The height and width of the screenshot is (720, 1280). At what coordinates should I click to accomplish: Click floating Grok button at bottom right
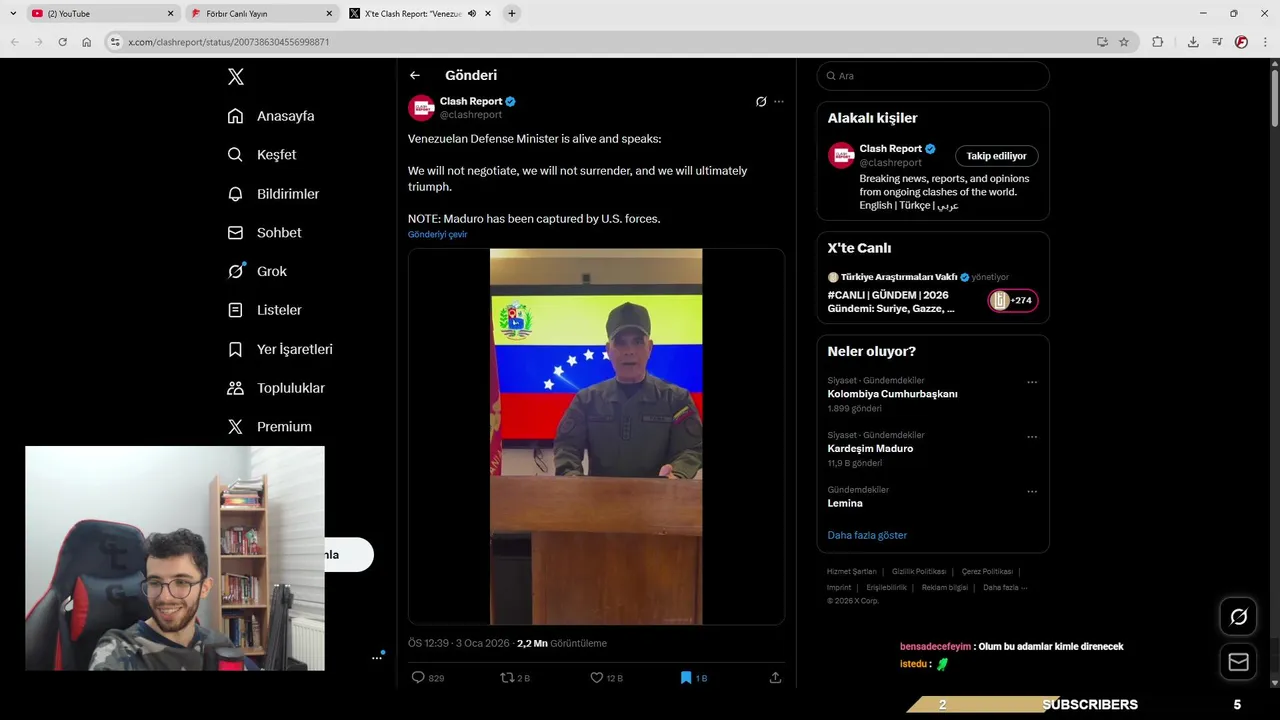pyautogui.click(x=1238, y=617)
